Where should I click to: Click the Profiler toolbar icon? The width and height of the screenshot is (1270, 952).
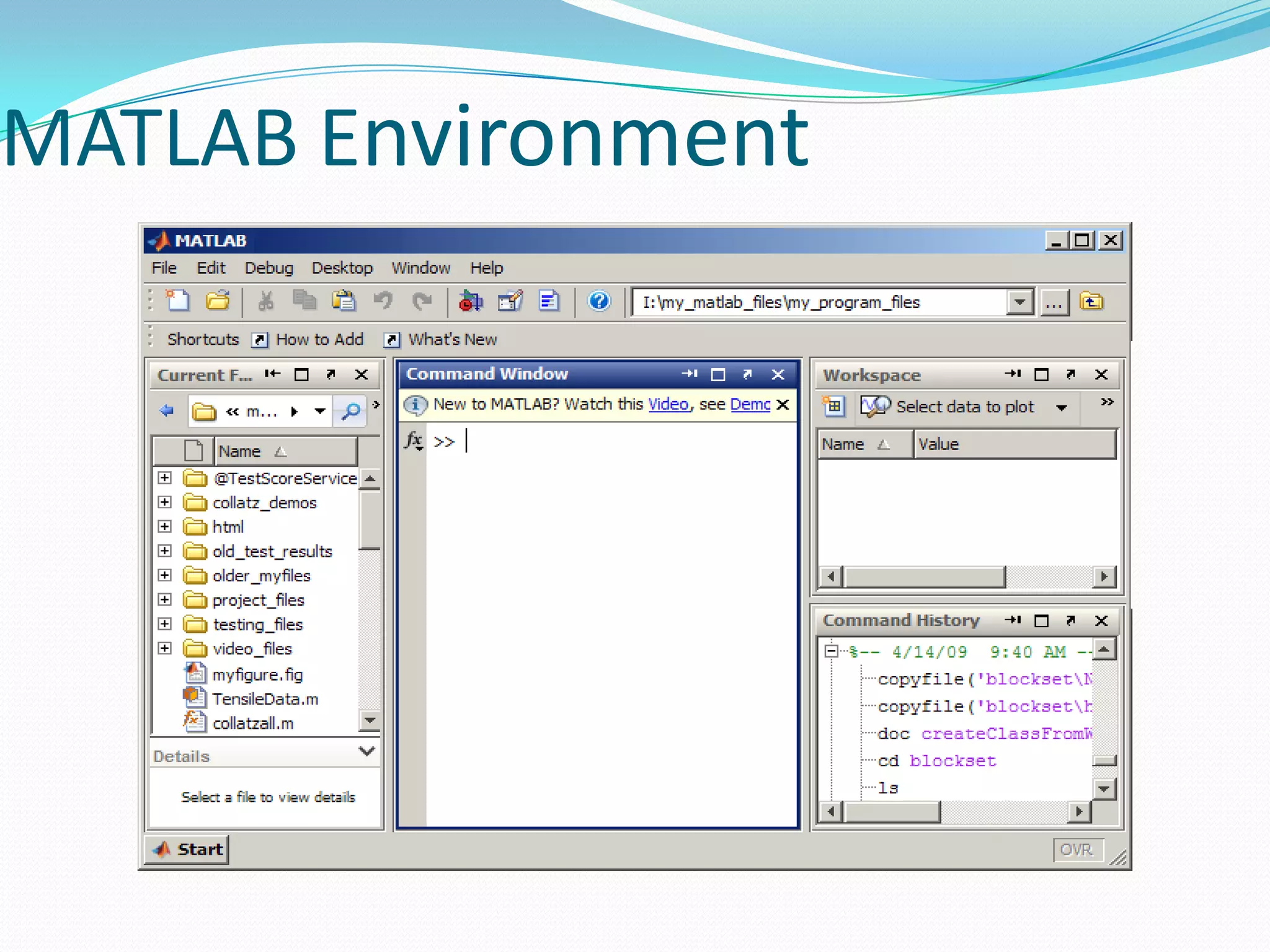(549, 301)
